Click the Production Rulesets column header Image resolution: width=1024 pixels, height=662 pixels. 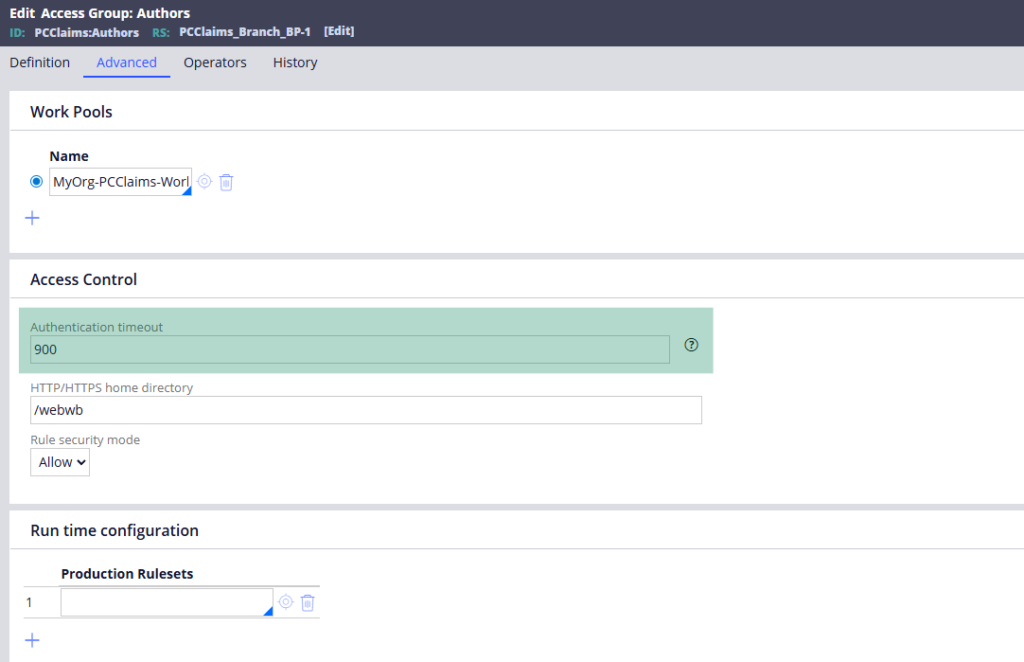click(127, 574)
